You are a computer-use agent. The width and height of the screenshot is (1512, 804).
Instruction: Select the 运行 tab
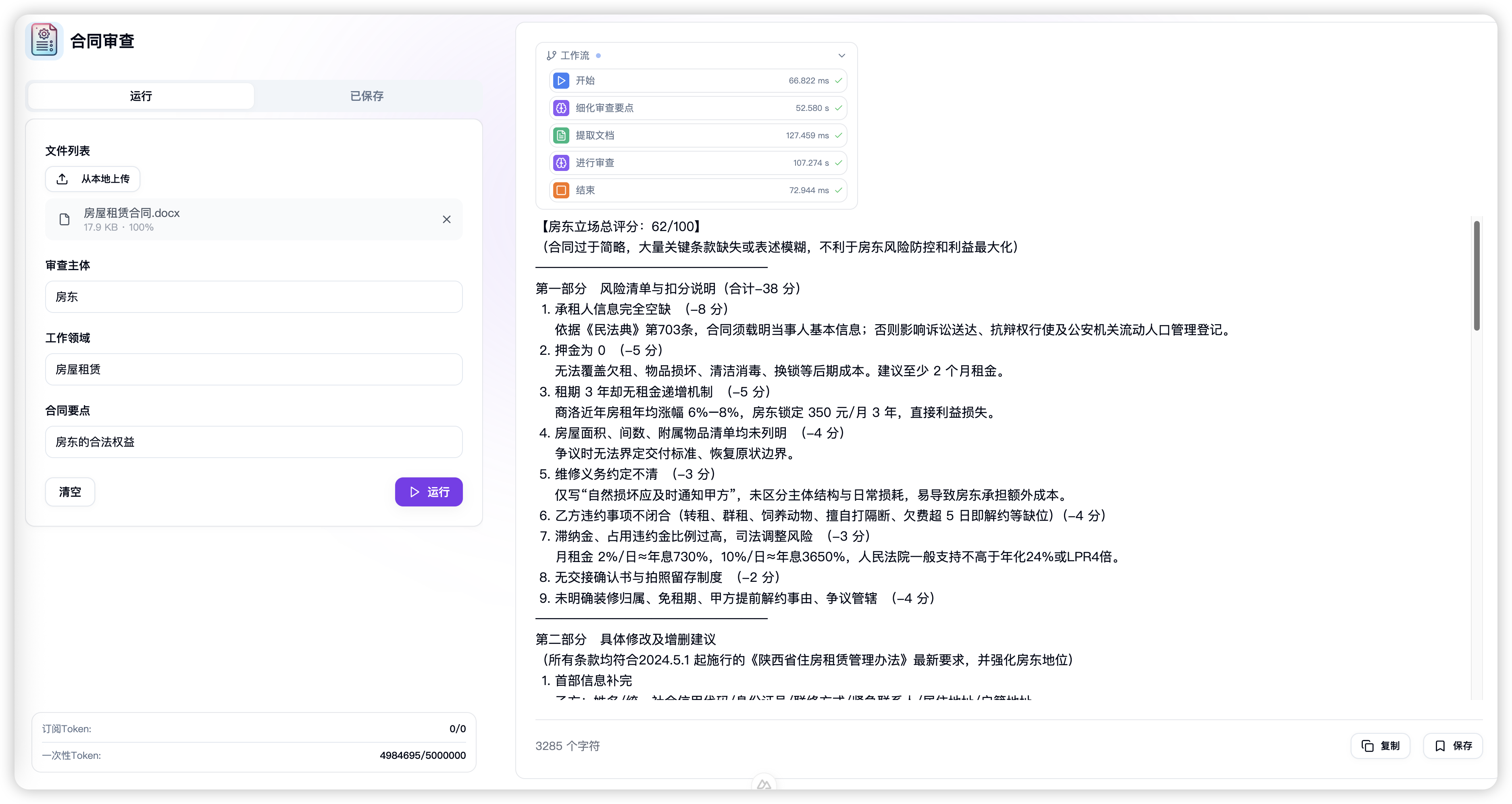(141, 96)
